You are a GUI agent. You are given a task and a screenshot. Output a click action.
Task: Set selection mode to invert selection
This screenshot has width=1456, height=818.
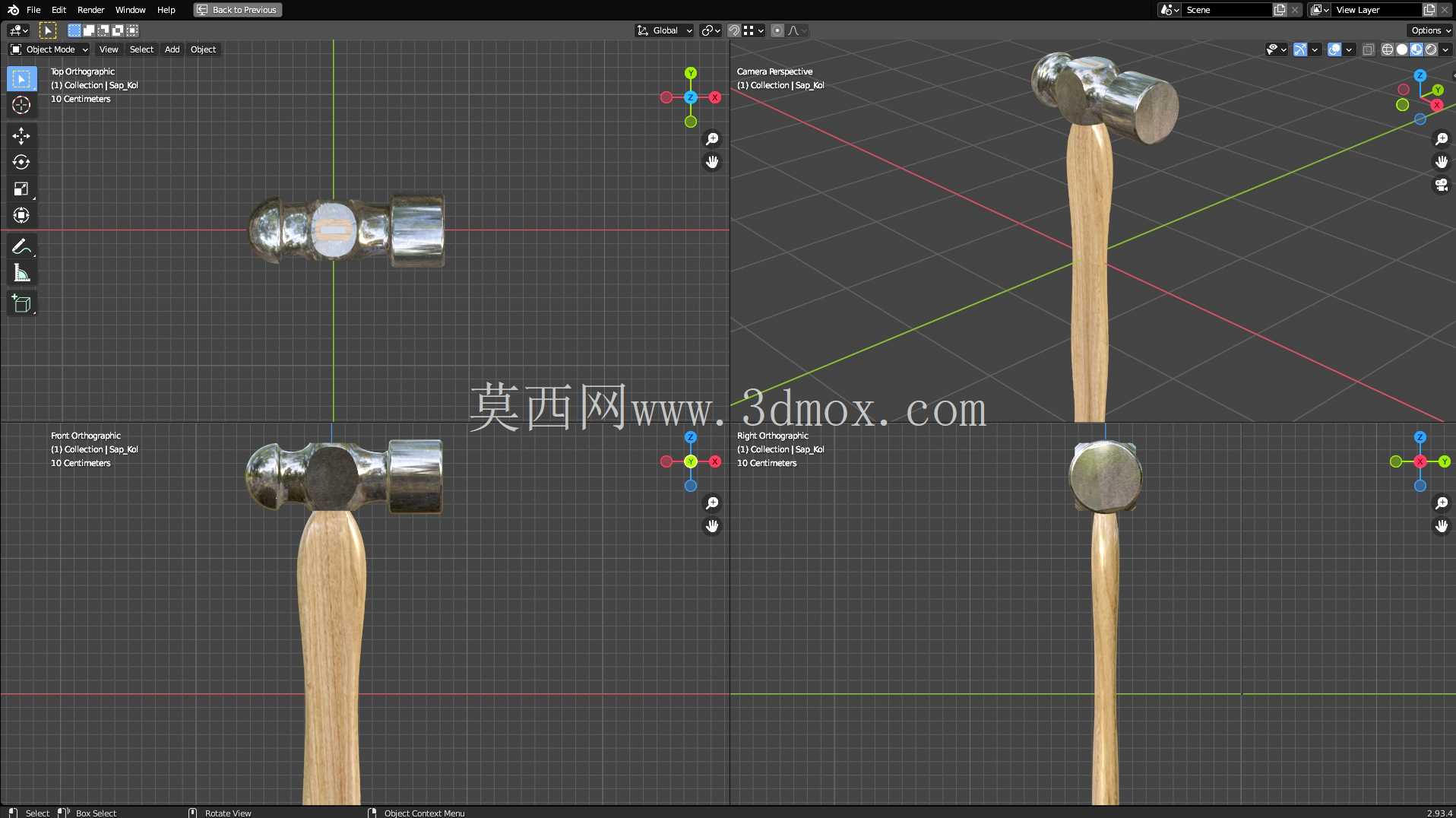click(x=118, y=30)
